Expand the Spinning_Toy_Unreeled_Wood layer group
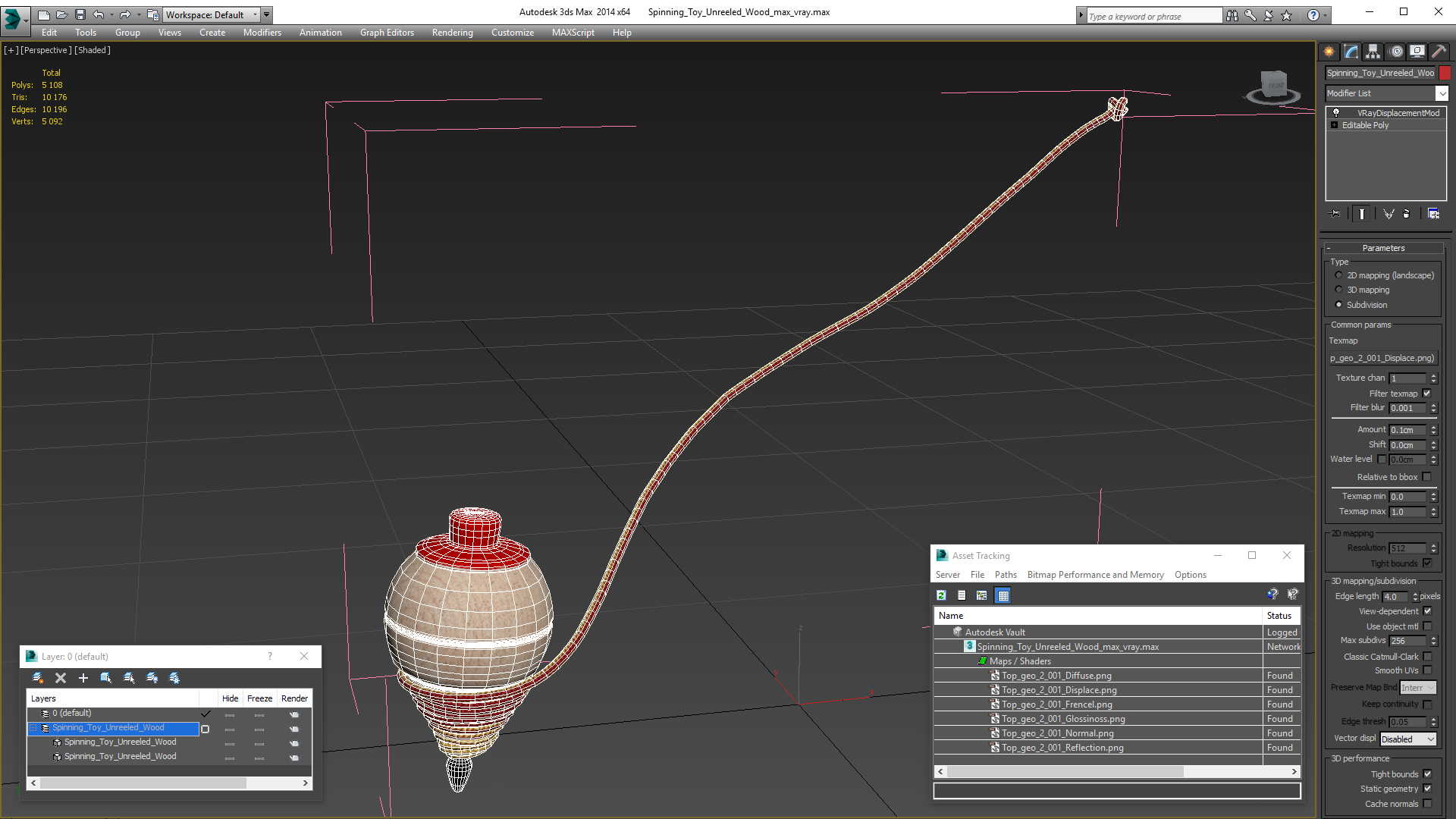This screenshot has width=1456, height=819. pos(33,727)
